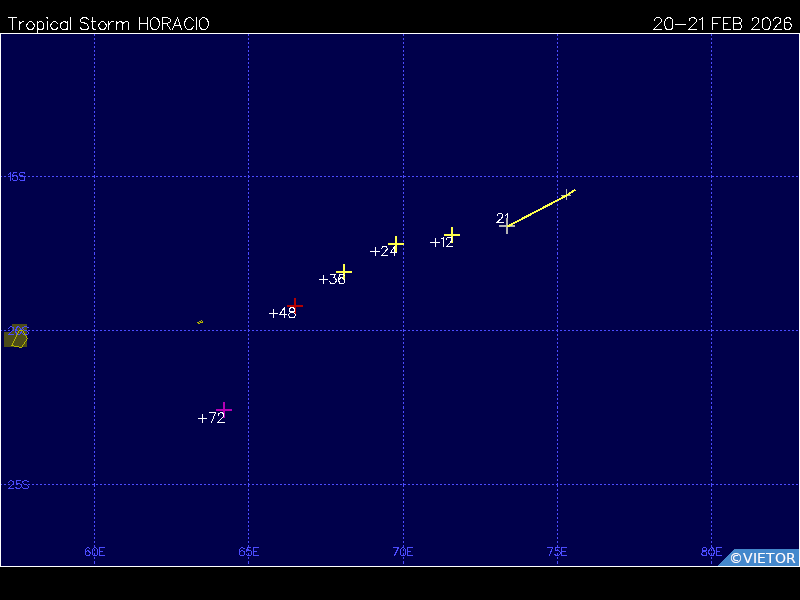Click the 75E longitude label
The image size is (800, 600).
tap(557, 552)
